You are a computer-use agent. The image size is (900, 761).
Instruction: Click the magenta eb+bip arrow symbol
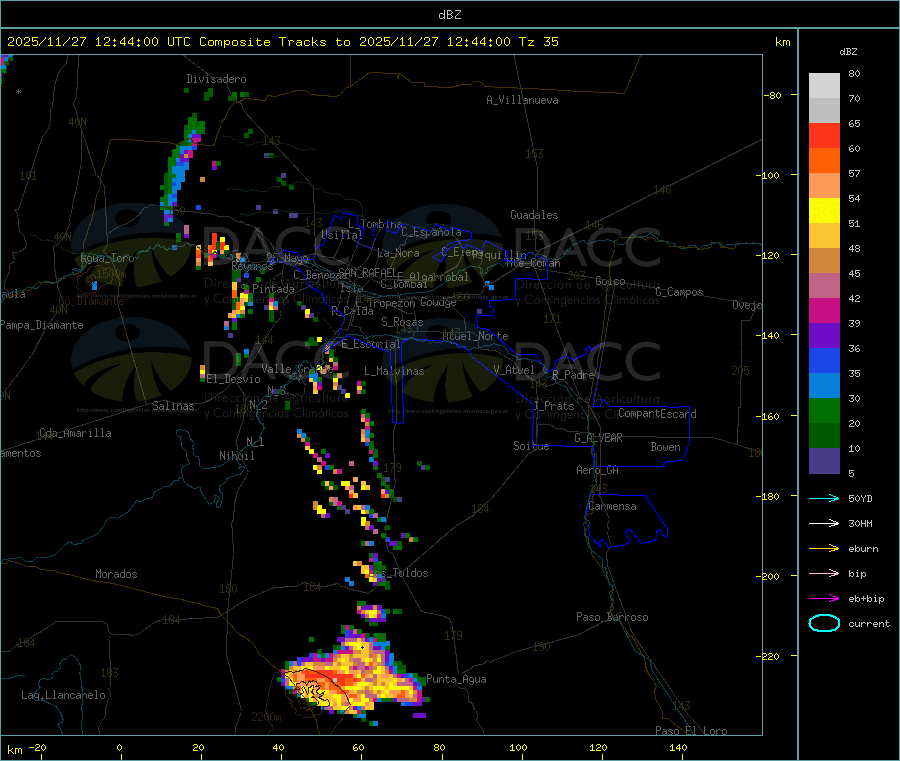(824, 599)
